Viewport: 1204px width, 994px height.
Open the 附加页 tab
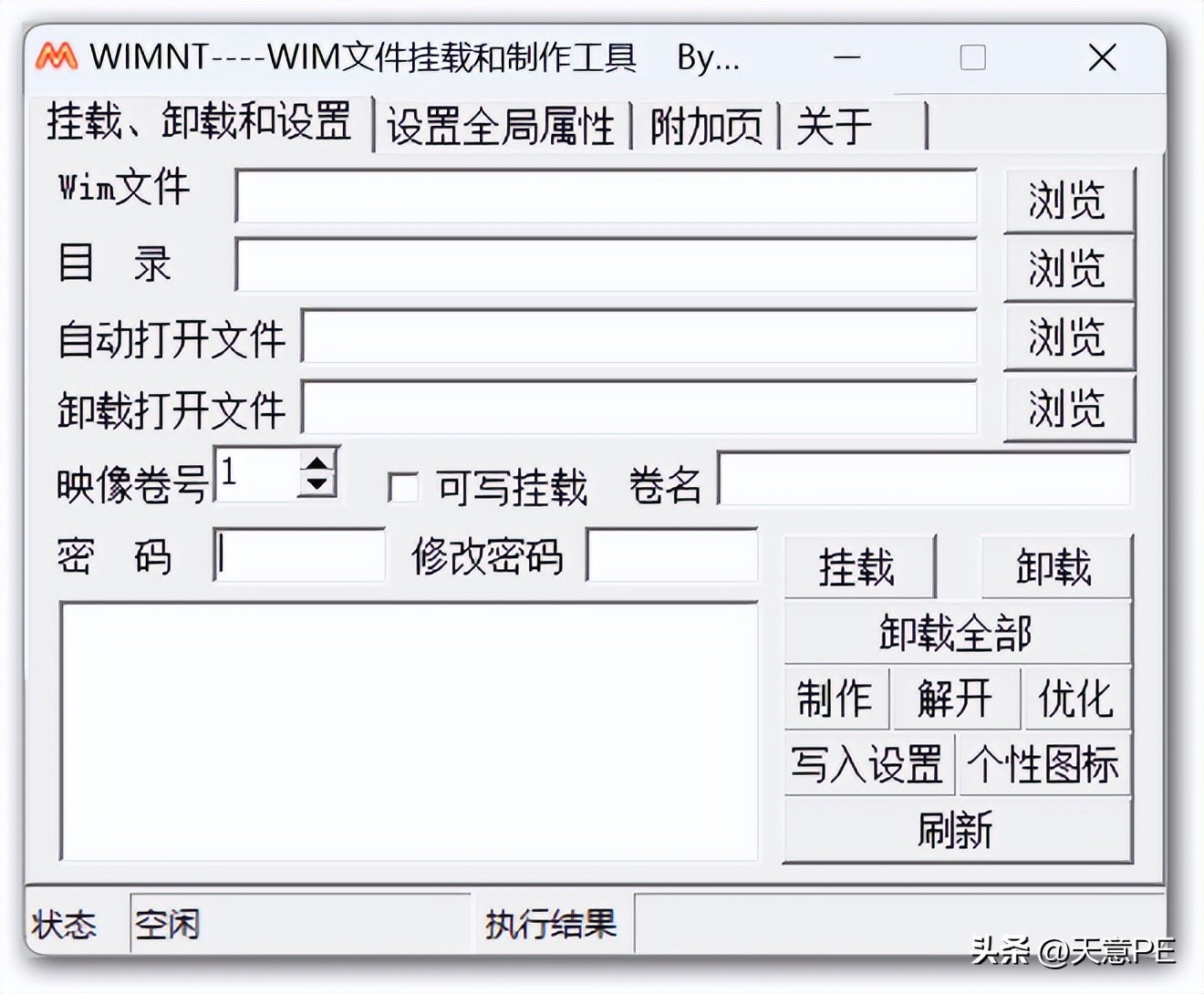(x=704, y=127)
